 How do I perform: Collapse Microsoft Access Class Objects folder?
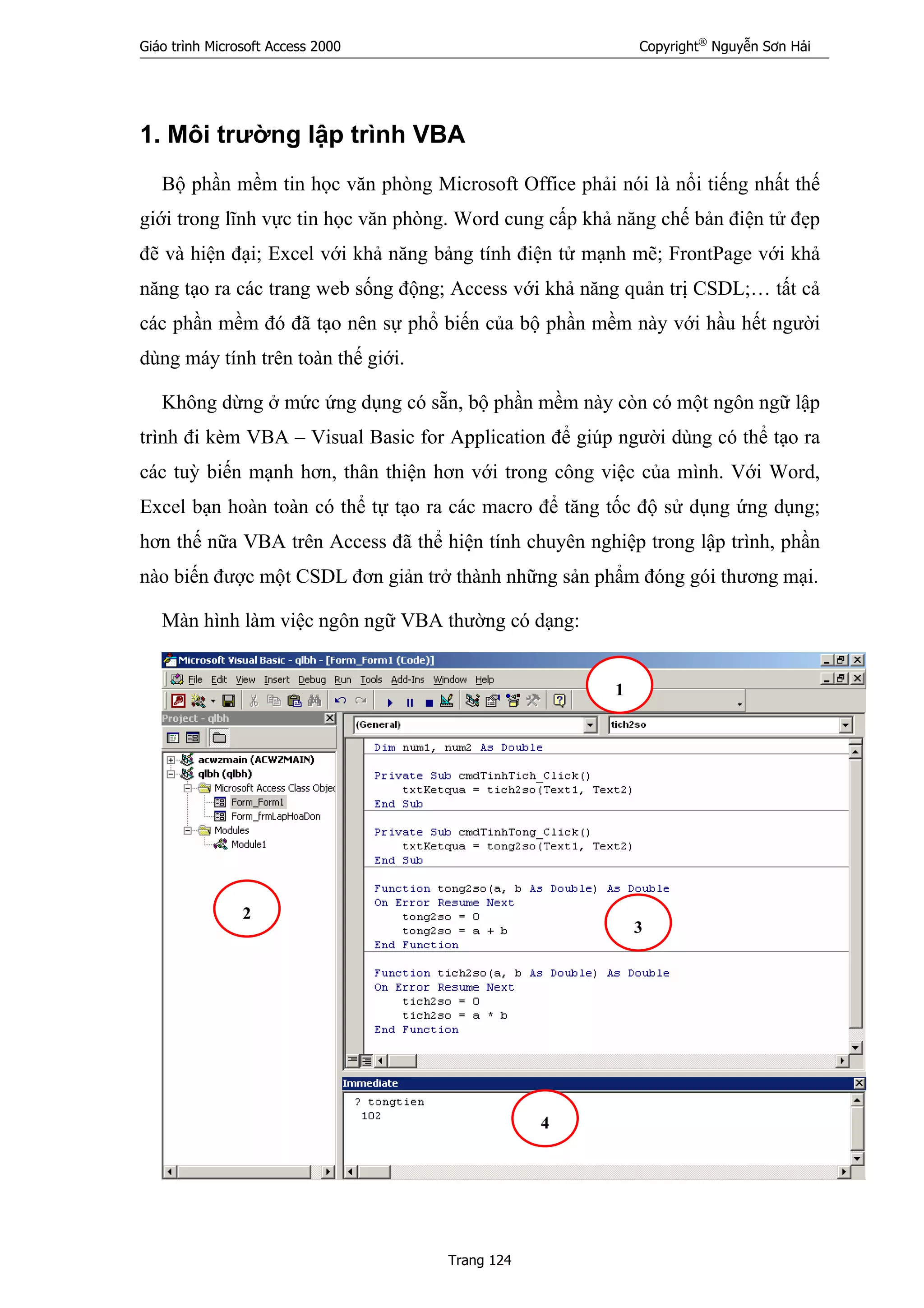tap(187, 789)
